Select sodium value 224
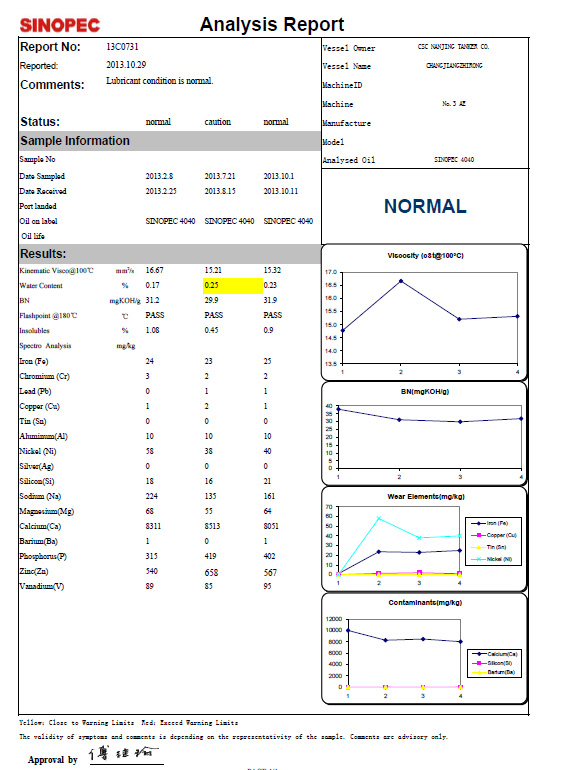Image resolution: width=573 pixels, height=770 pixels. pyautogui.click(x=151, y=496)
